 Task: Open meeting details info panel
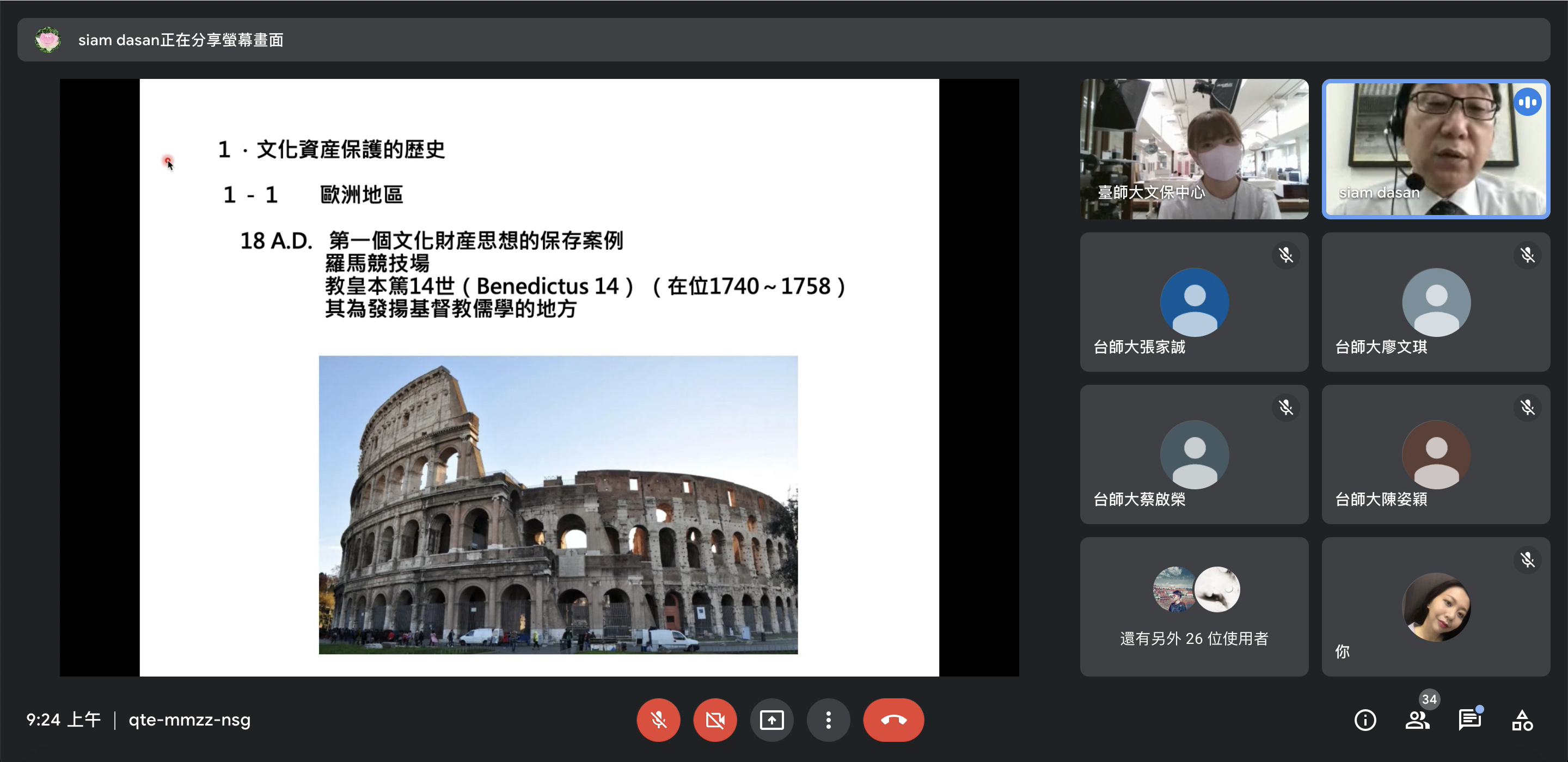click(1365, 721)
